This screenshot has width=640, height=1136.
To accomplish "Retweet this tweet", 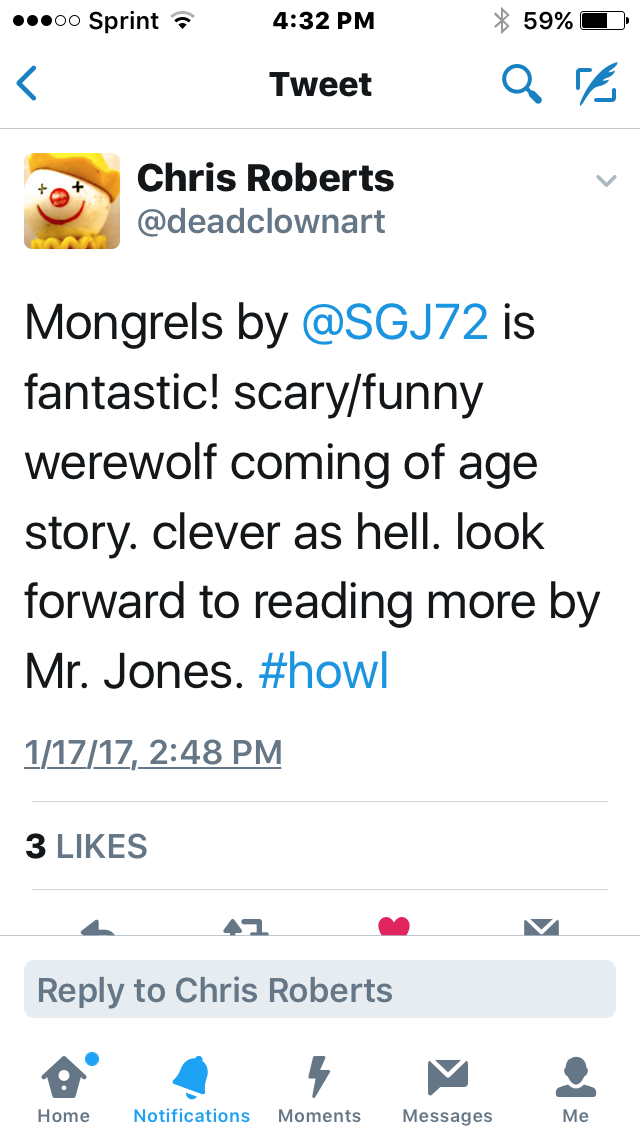I will tap(246, 927).
